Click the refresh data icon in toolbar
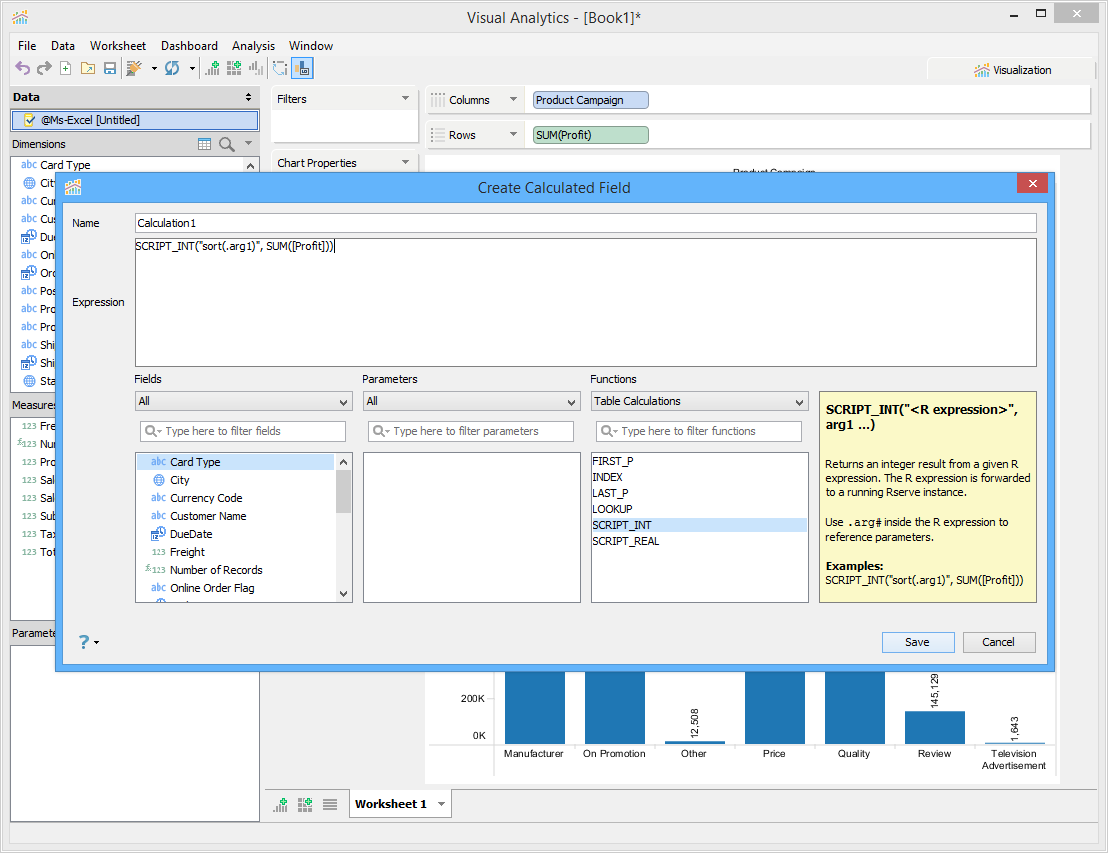1108x853 pixels. click(172, 68)
